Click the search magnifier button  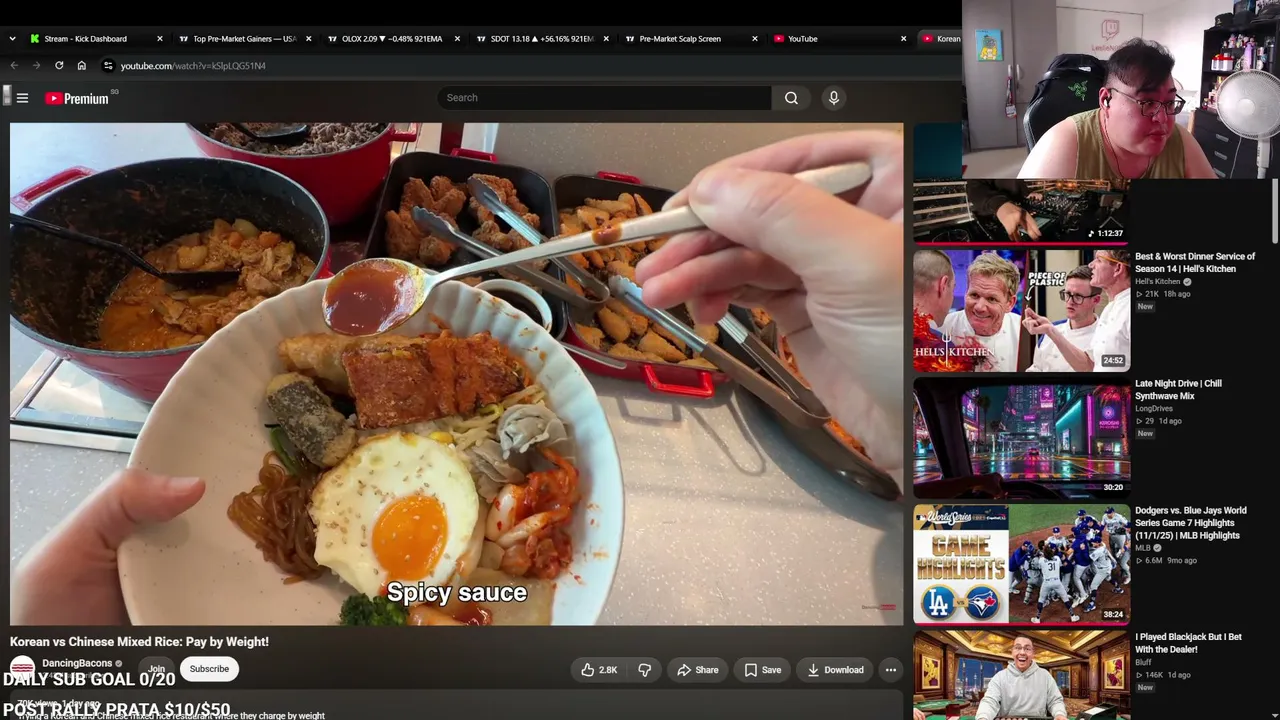coord(791,98)
